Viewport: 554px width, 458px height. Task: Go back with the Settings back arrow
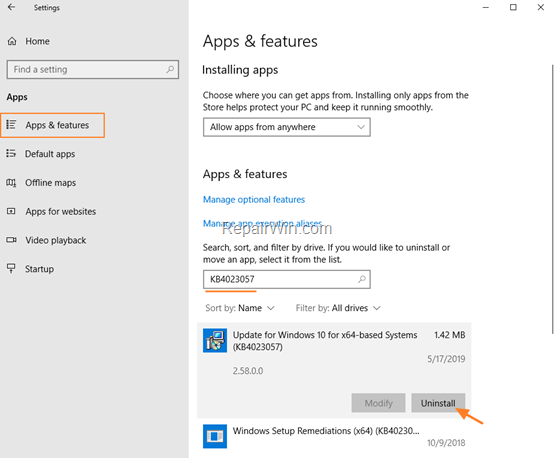pyautogui.click(x=11, y=7)
